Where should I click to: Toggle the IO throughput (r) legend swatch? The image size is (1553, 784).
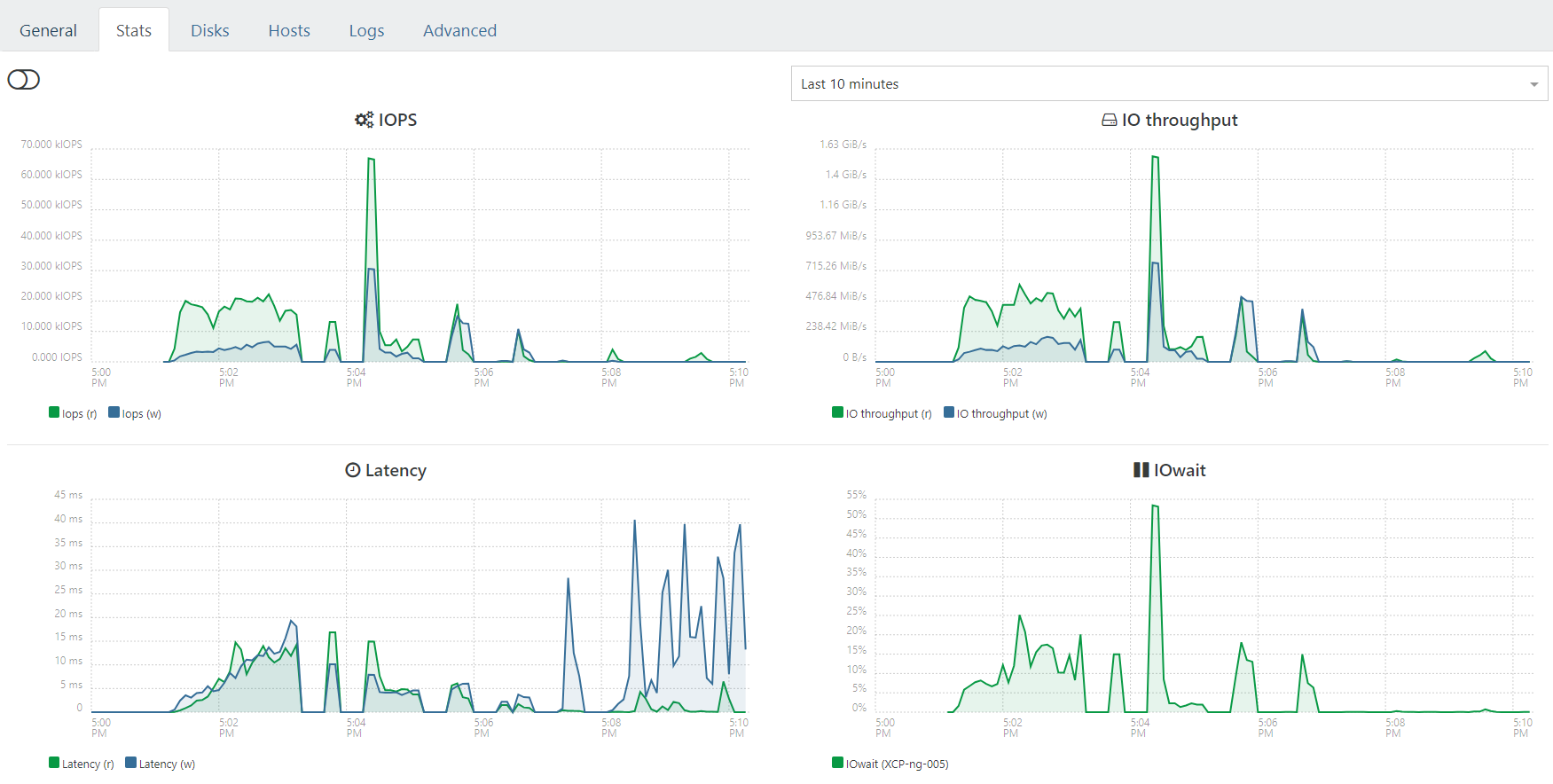coord(837,412)
